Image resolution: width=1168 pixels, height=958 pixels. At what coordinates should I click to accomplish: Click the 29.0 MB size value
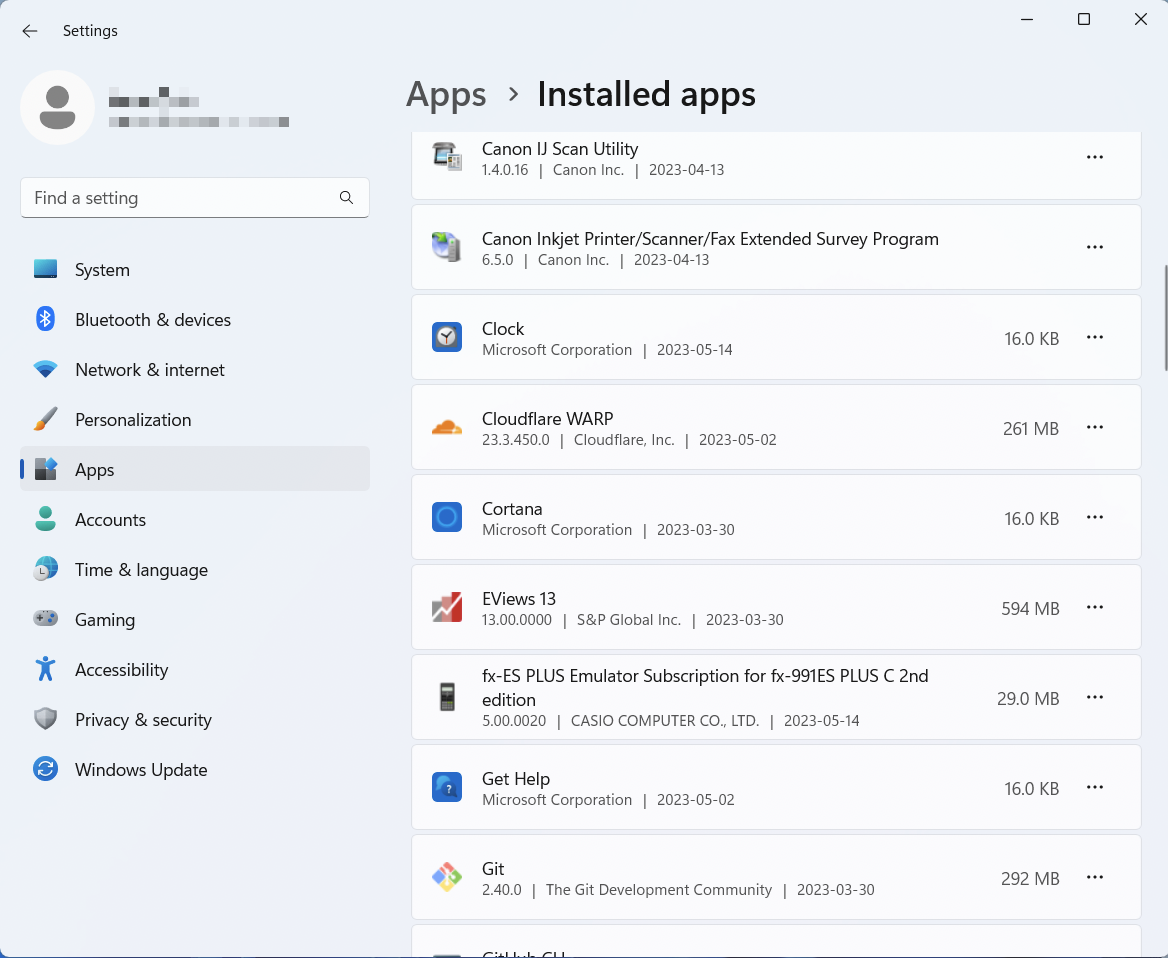1028,699
